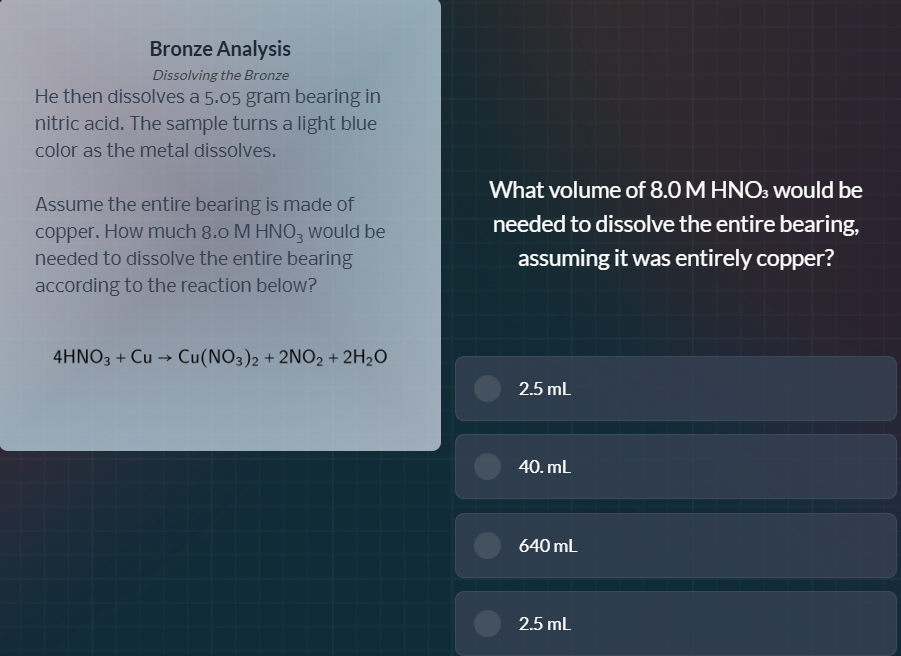
Task: Click the Dissolving the Bronze subtitle
Action: pyautogui.click(x=220, y=75)
